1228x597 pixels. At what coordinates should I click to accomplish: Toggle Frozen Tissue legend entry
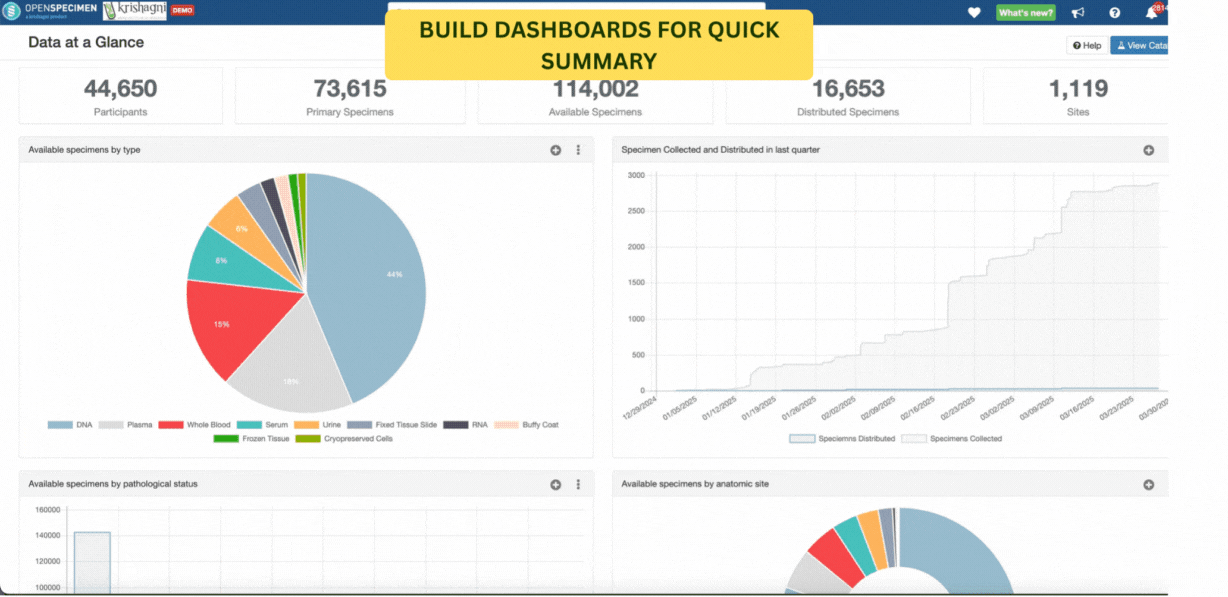(251, 438)
